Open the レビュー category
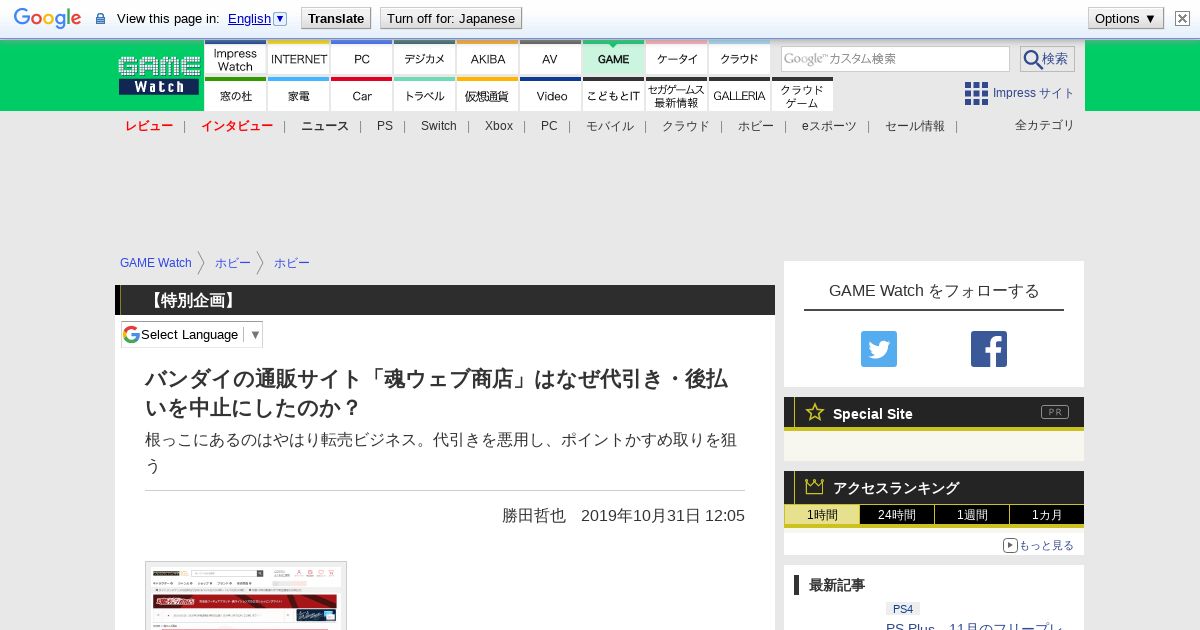 pos(149,126)
